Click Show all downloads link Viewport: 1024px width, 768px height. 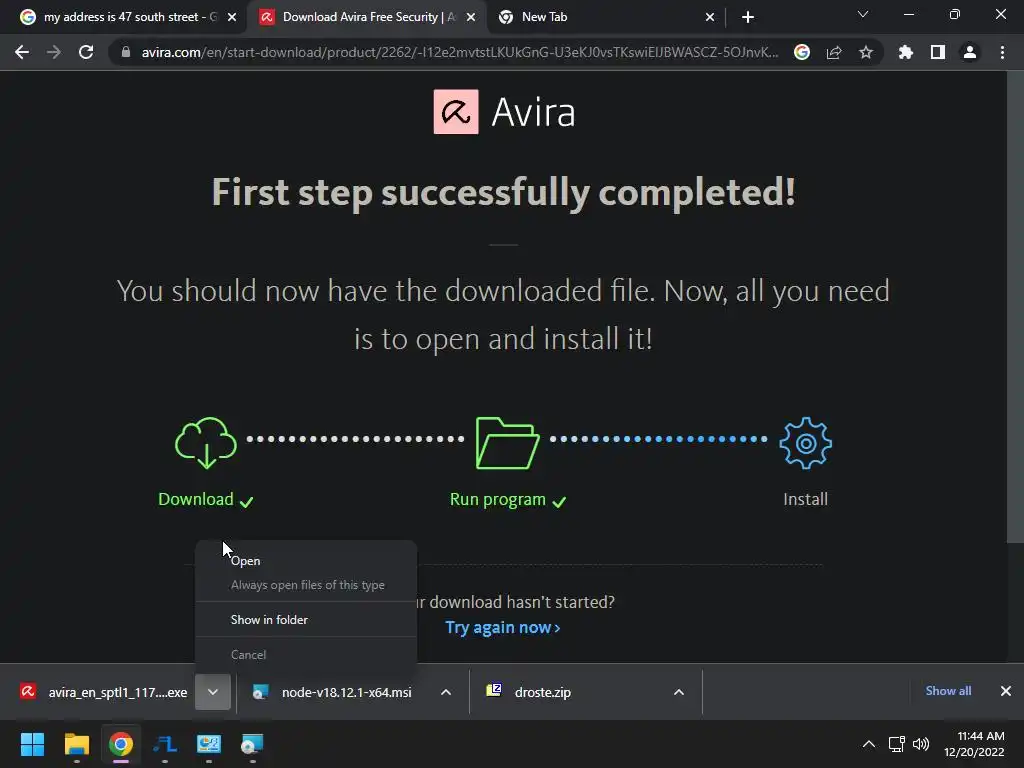[x=948, y=691]
